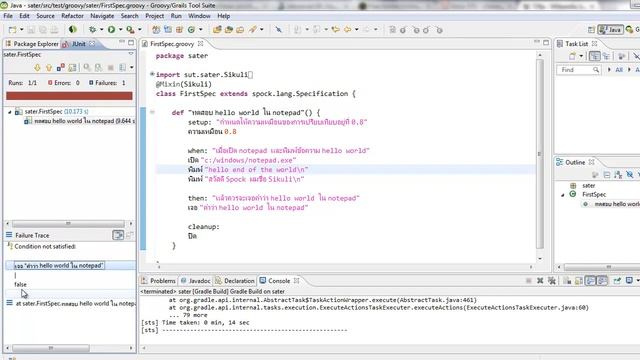Switch to the Java perspective button

[x=611, y=30]
